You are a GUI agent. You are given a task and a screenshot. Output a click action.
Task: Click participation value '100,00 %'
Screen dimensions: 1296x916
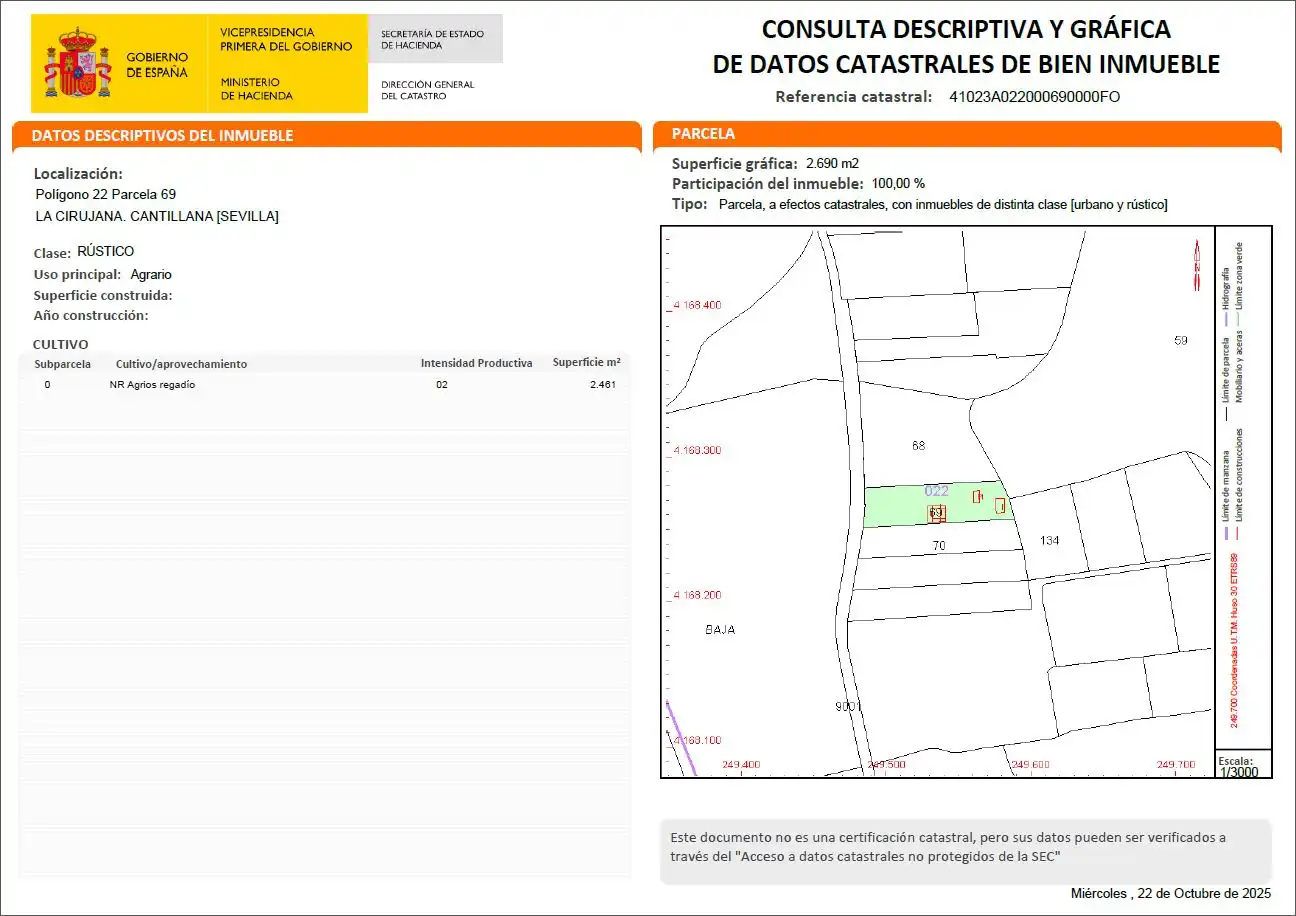pos(898,184)
